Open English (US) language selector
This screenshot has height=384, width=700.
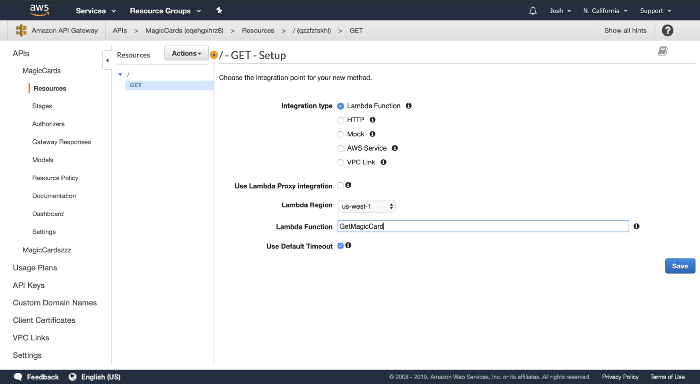(x=101, y=377)
